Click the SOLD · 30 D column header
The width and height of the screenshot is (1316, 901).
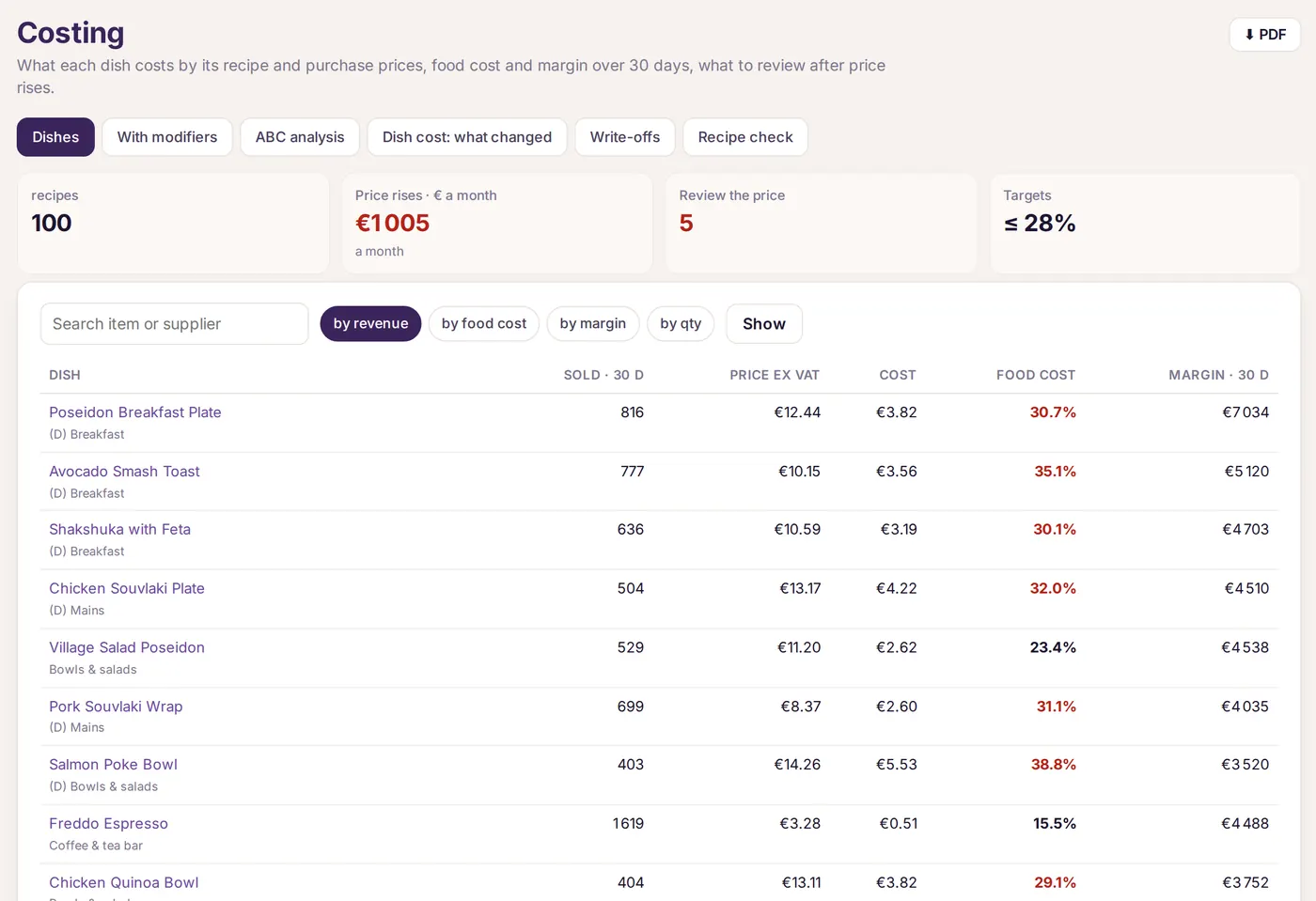[x=603, y=375]
